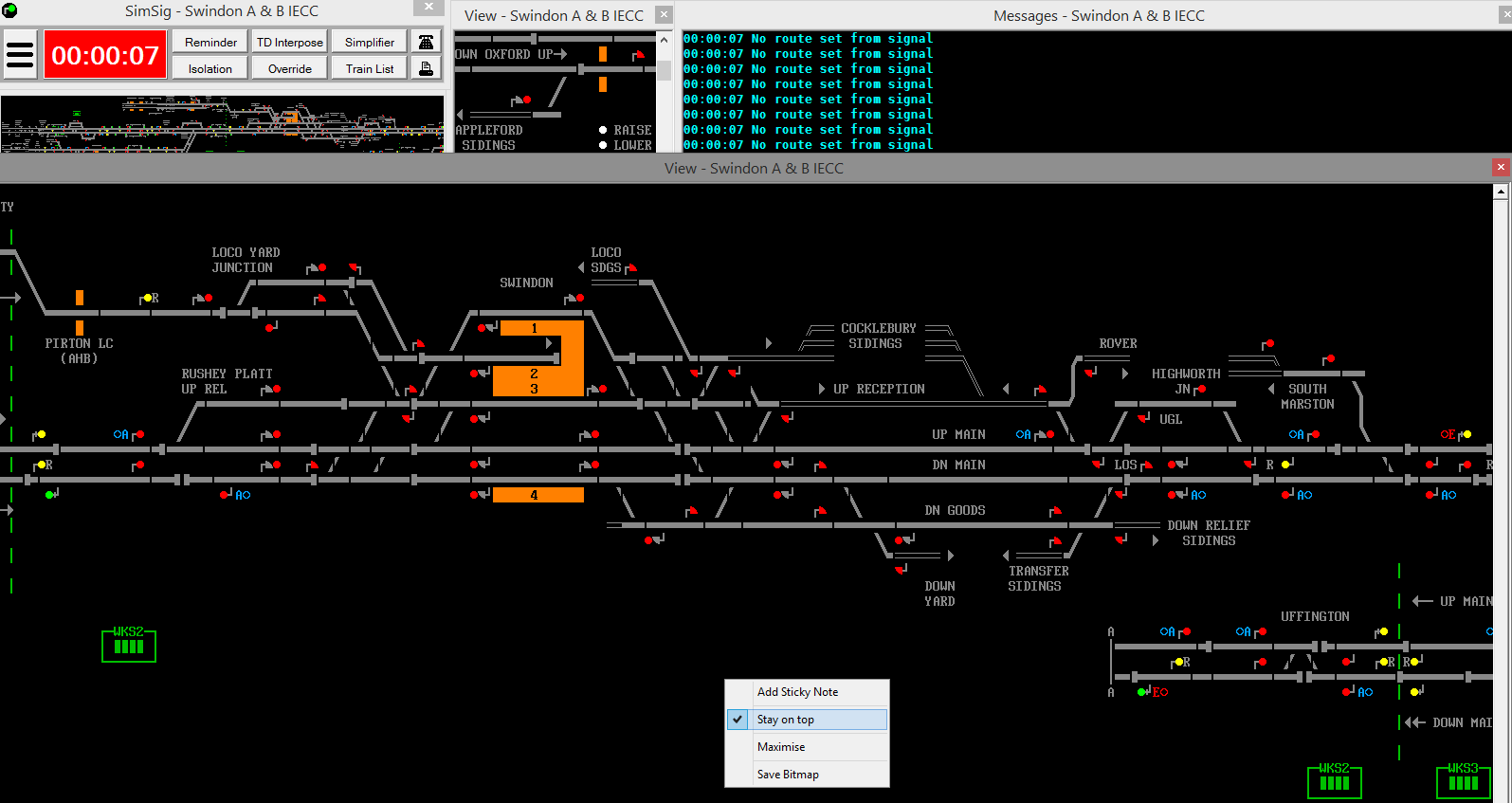Choose Save Bitmap from context menu
This screenshot has width=1512, height=803.
[807, 775]
